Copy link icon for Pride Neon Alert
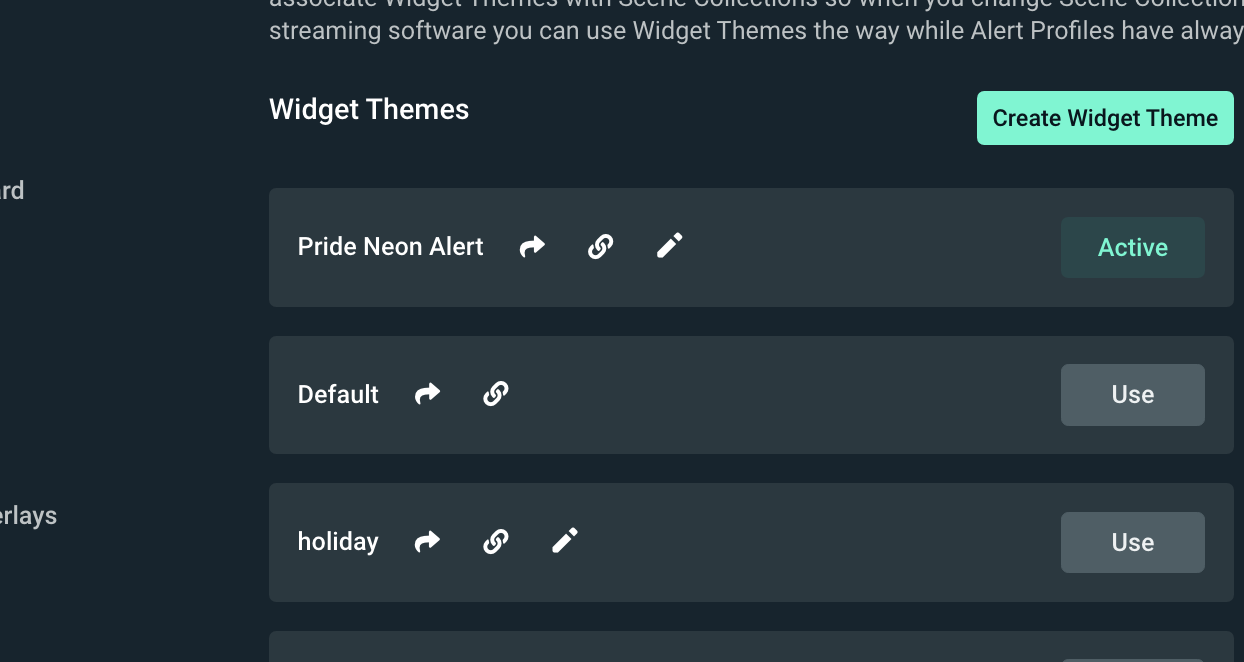Screen dimensions: 1244x662 pyautogui.click(x=600, y=246)
